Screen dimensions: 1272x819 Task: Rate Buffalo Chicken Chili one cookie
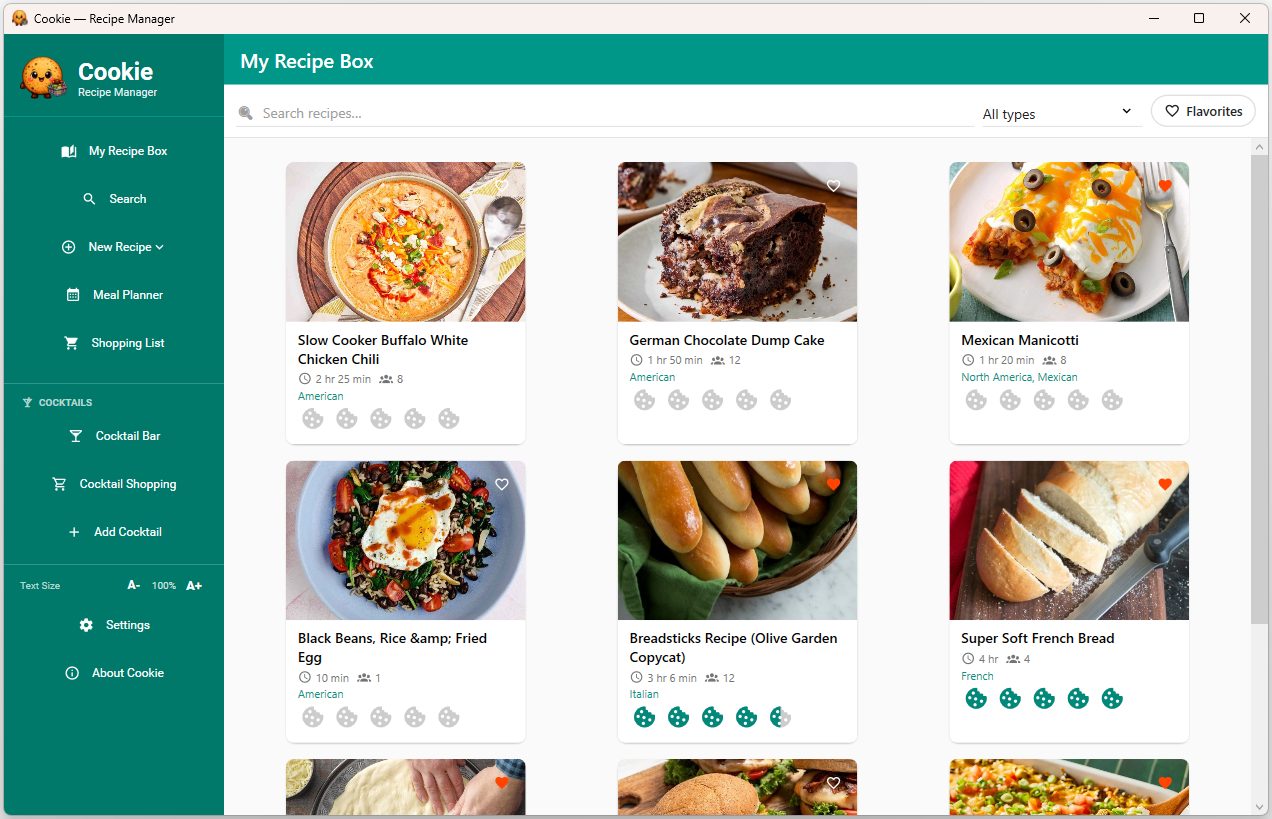tap(313, 419)
